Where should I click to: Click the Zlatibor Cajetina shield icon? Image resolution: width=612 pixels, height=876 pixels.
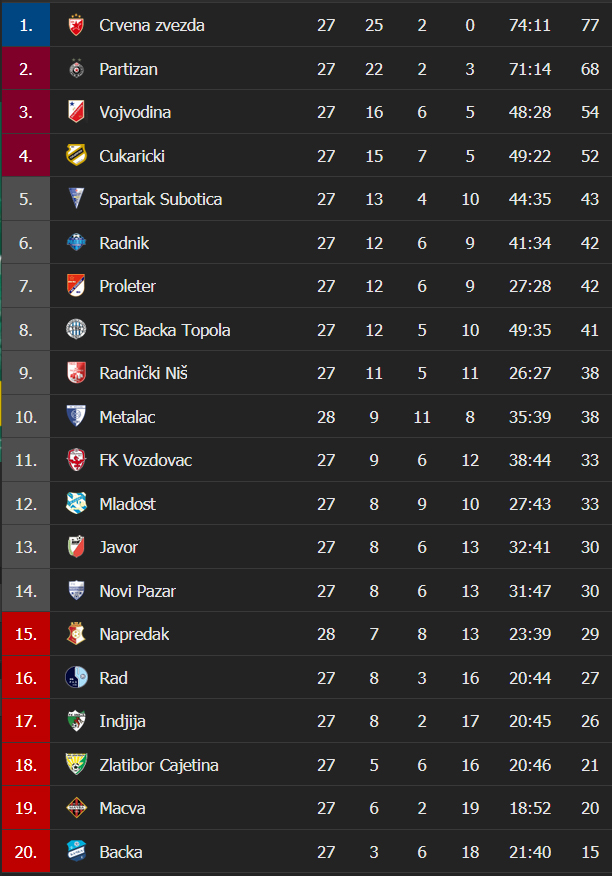76,764
